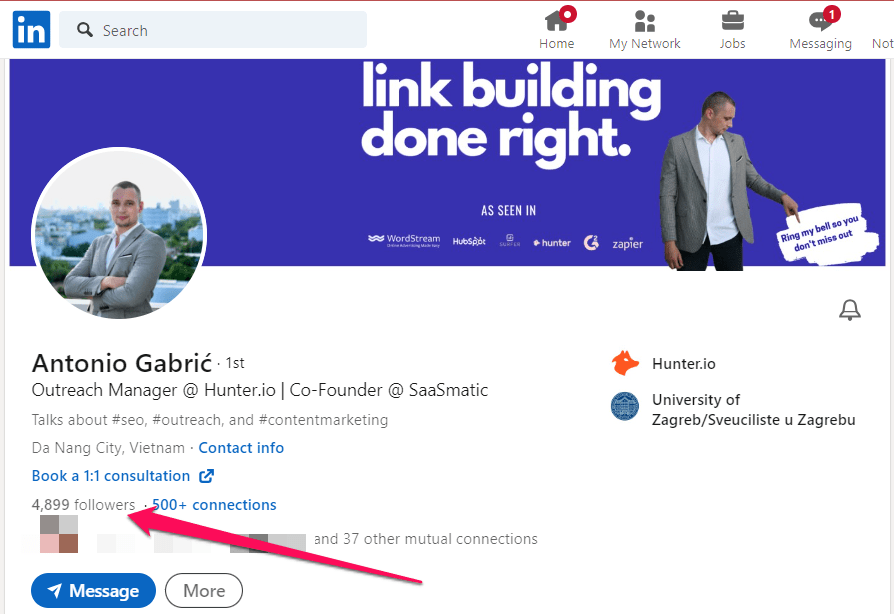Click the search magnifier icon
894x614 pixels.
point(84,30)
